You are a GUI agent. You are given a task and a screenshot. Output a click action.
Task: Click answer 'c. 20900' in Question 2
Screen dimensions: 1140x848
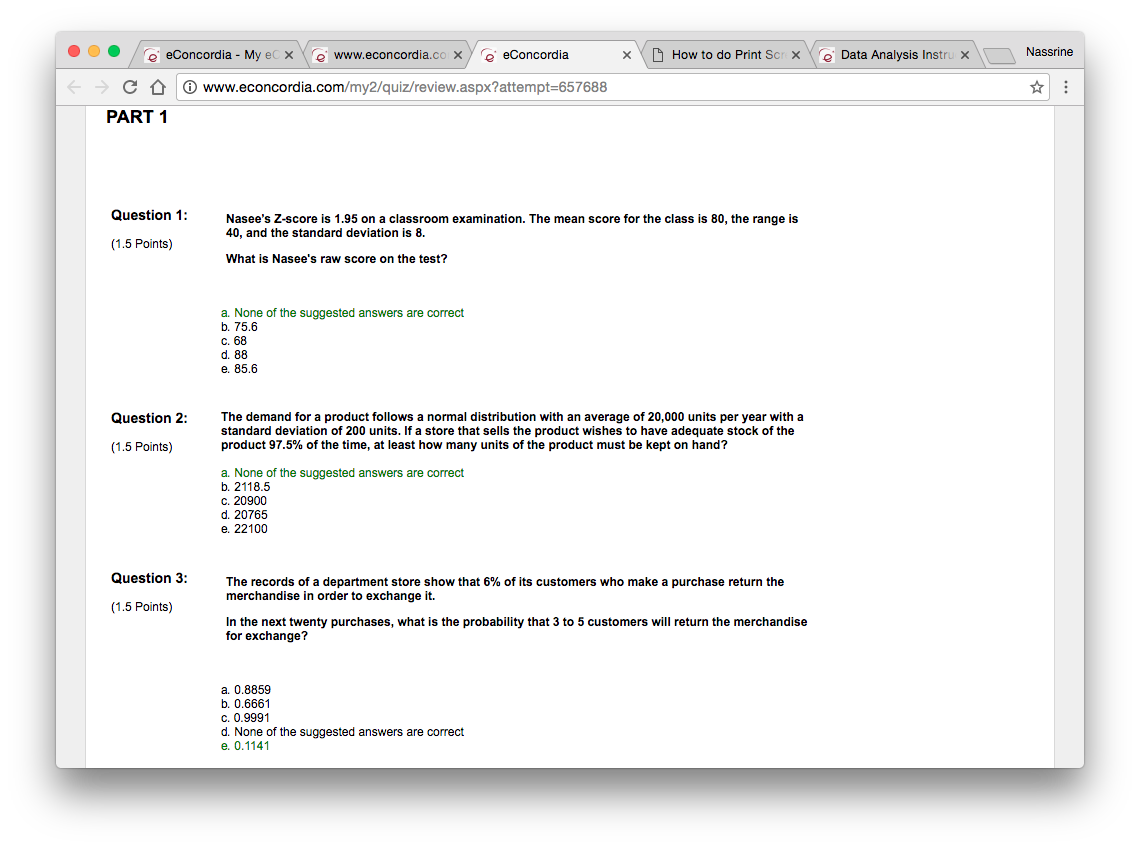244,501
